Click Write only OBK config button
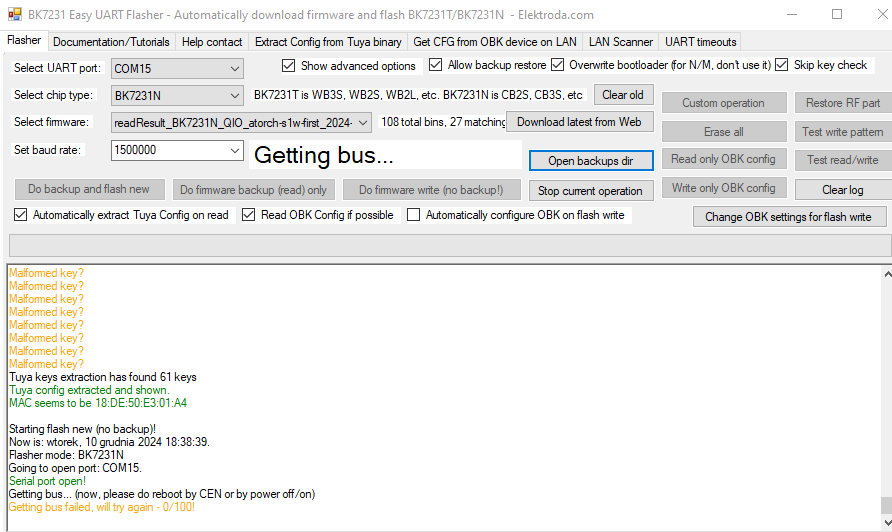Screen dimensions: 892x532 click(724, 188)
